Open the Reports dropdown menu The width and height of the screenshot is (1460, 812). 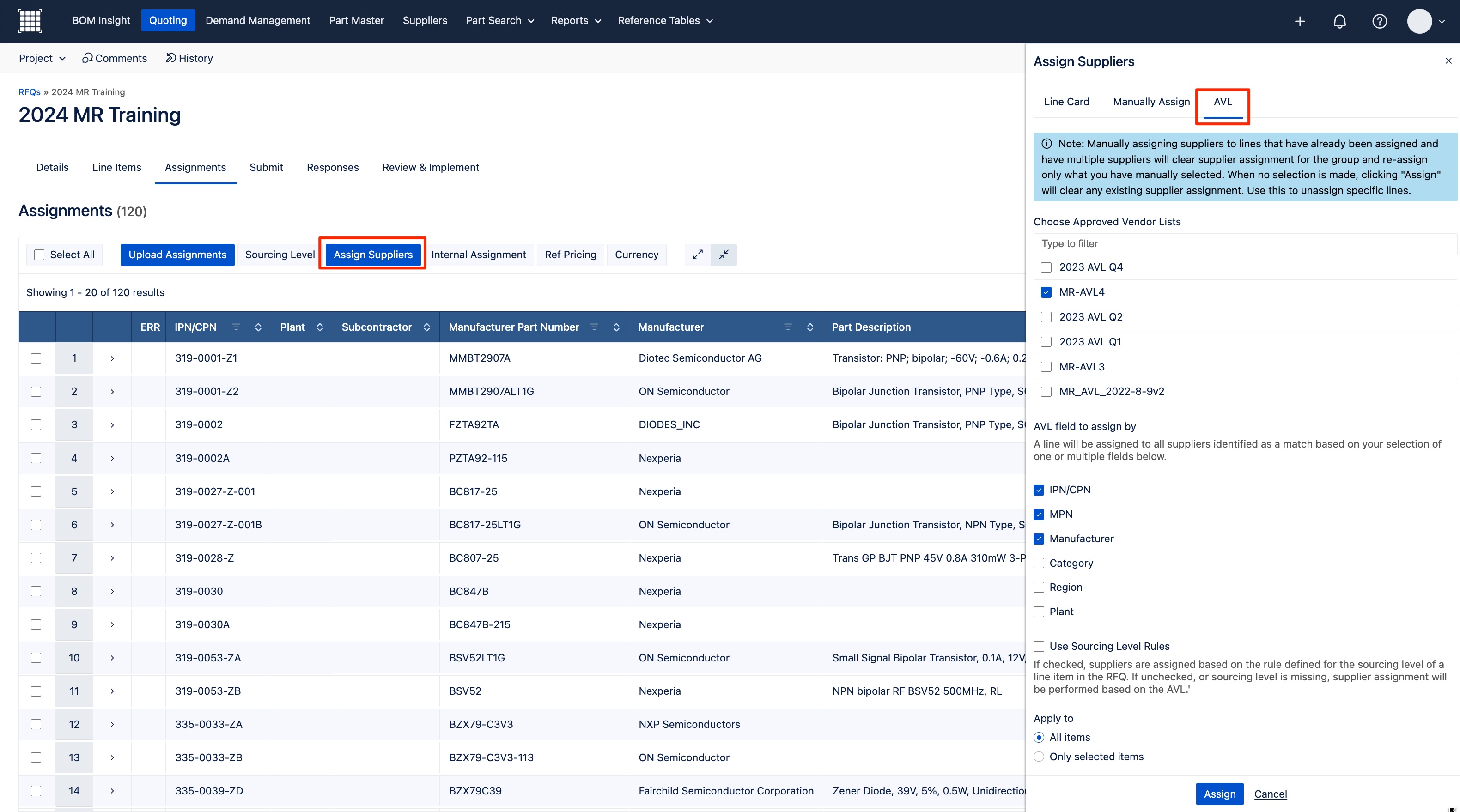(576, 20)
